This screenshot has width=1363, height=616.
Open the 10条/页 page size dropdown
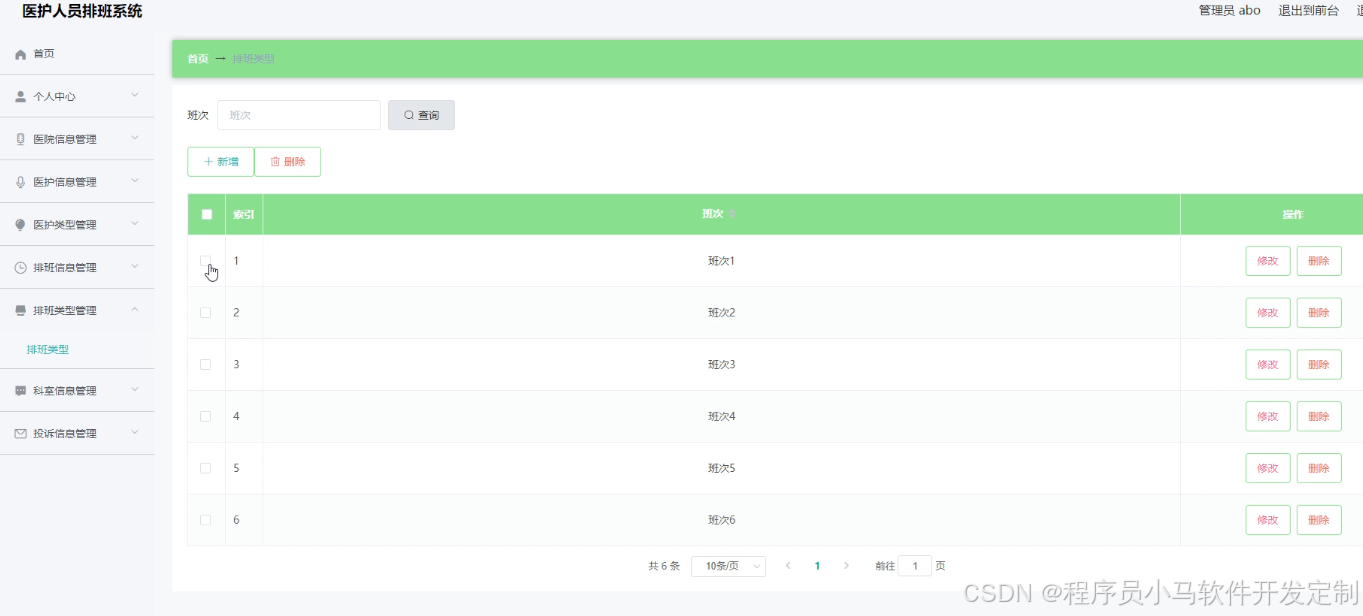(728, 566)
